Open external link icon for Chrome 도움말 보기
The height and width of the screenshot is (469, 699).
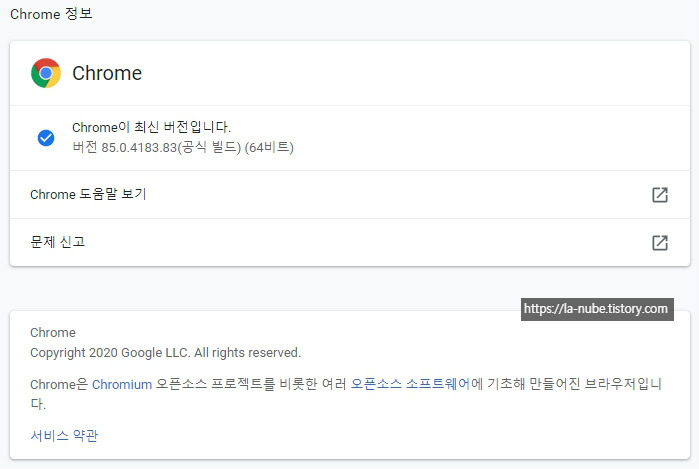pyautogui.click(x=660, y=195)
